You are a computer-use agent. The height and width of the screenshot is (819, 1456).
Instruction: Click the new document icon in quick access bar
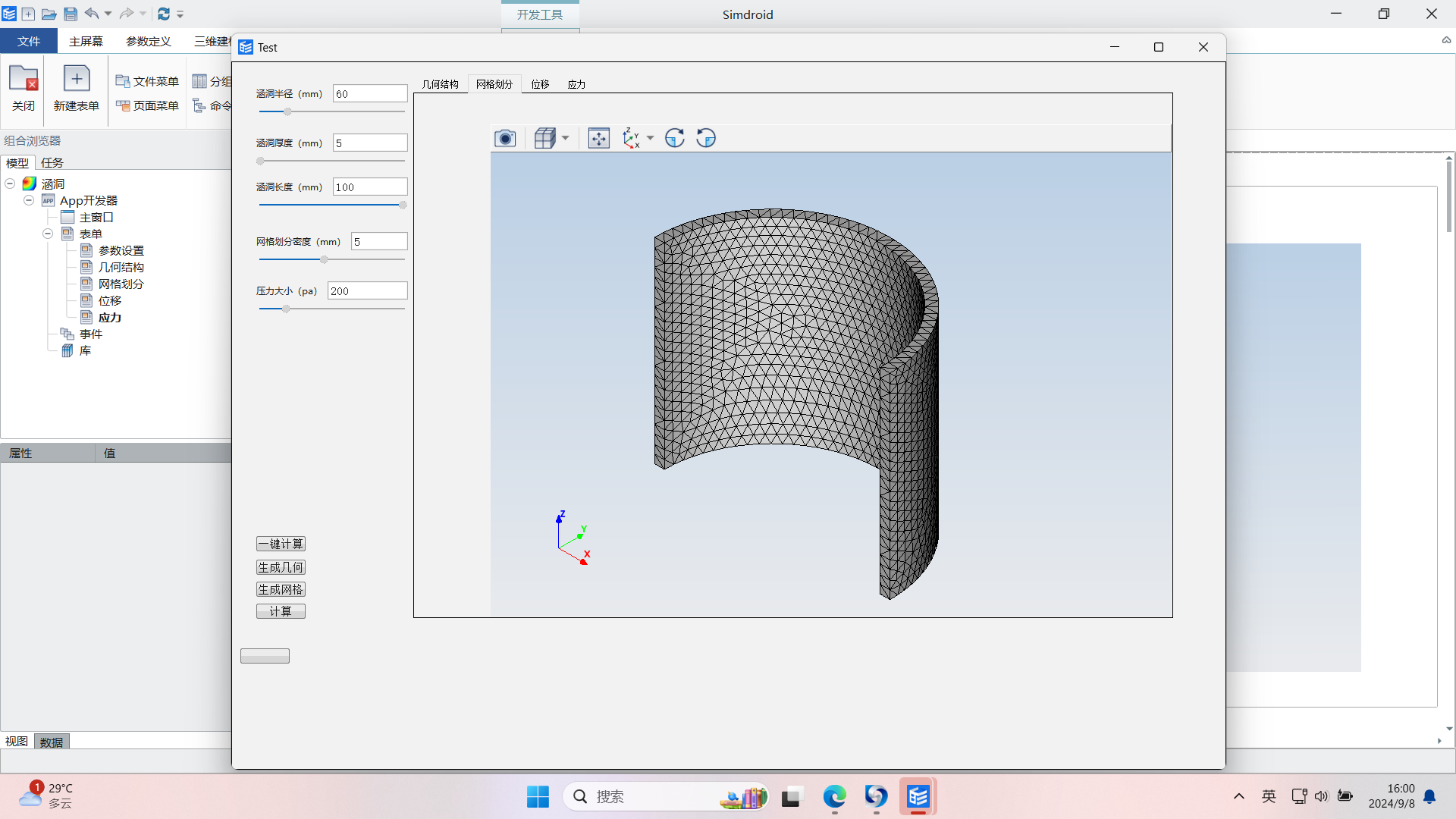click(28, 14)
